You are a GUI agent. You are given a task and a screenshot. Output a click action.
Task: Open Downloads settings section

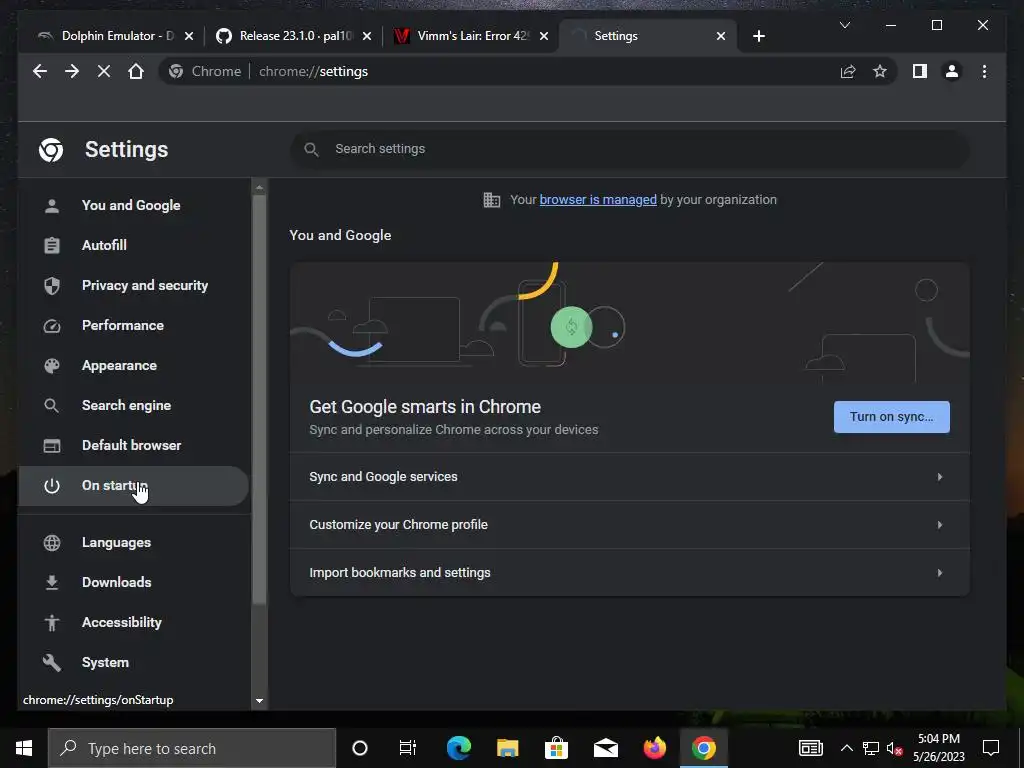(x=133, y=582)
